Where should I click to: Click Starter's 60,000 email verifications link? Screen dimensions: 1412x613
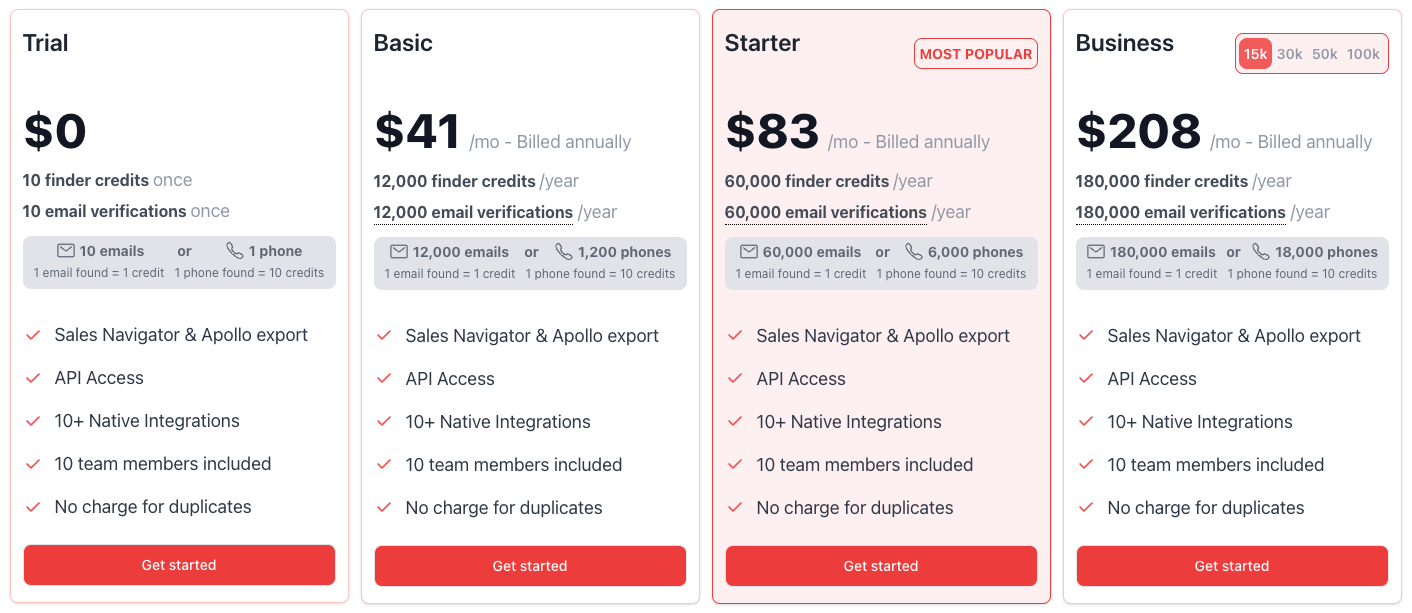825,212
